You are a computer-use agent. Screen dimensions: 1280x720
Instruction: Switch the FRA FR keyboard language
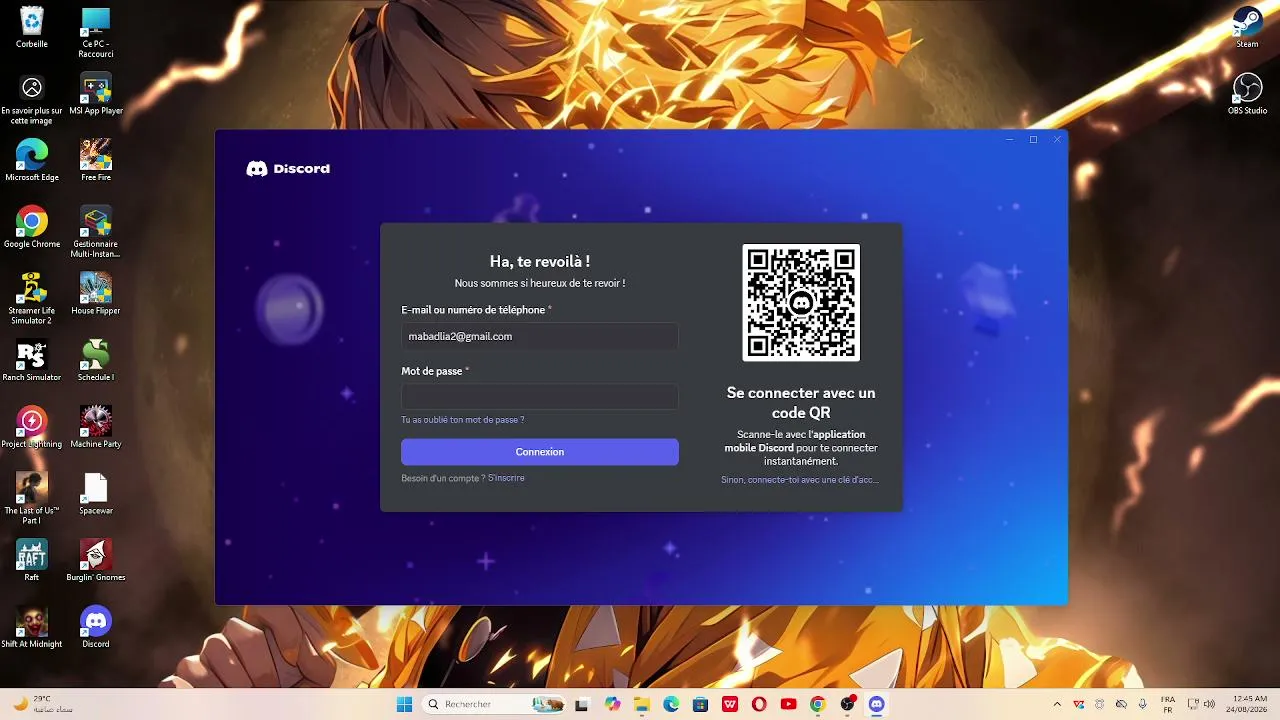[1168, 704]
